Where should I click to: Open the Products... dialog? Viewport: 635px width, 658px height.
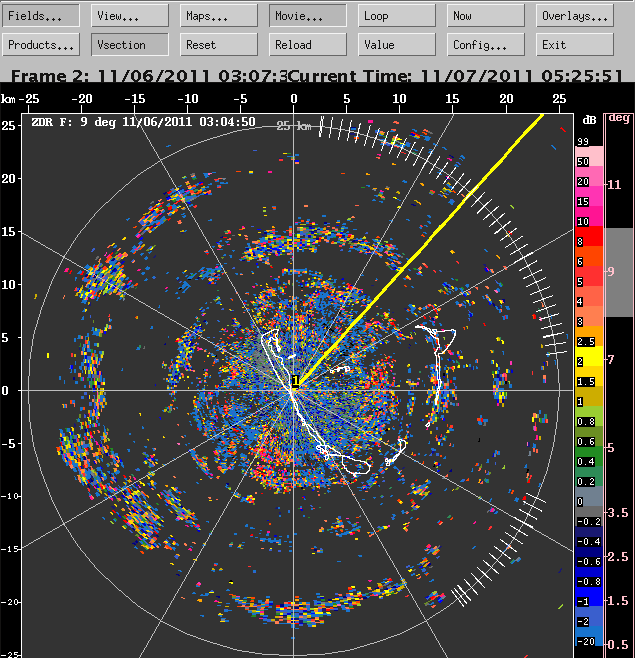41,44
